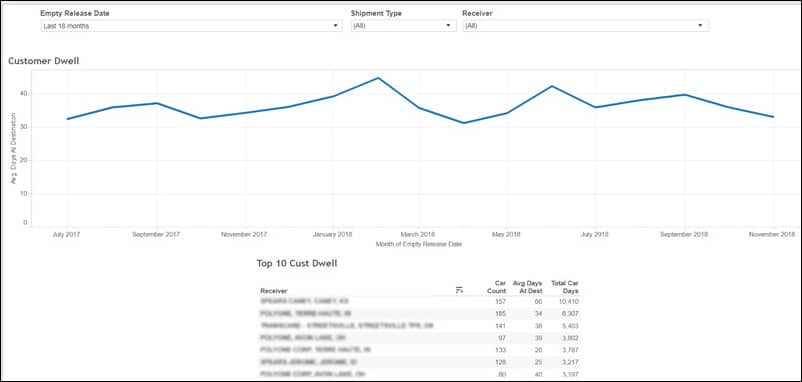Image resolution: width=802 pixels, height=382 pixels.
Task: Click the November 2018 axis label
Action: click(x=772, y=234)
